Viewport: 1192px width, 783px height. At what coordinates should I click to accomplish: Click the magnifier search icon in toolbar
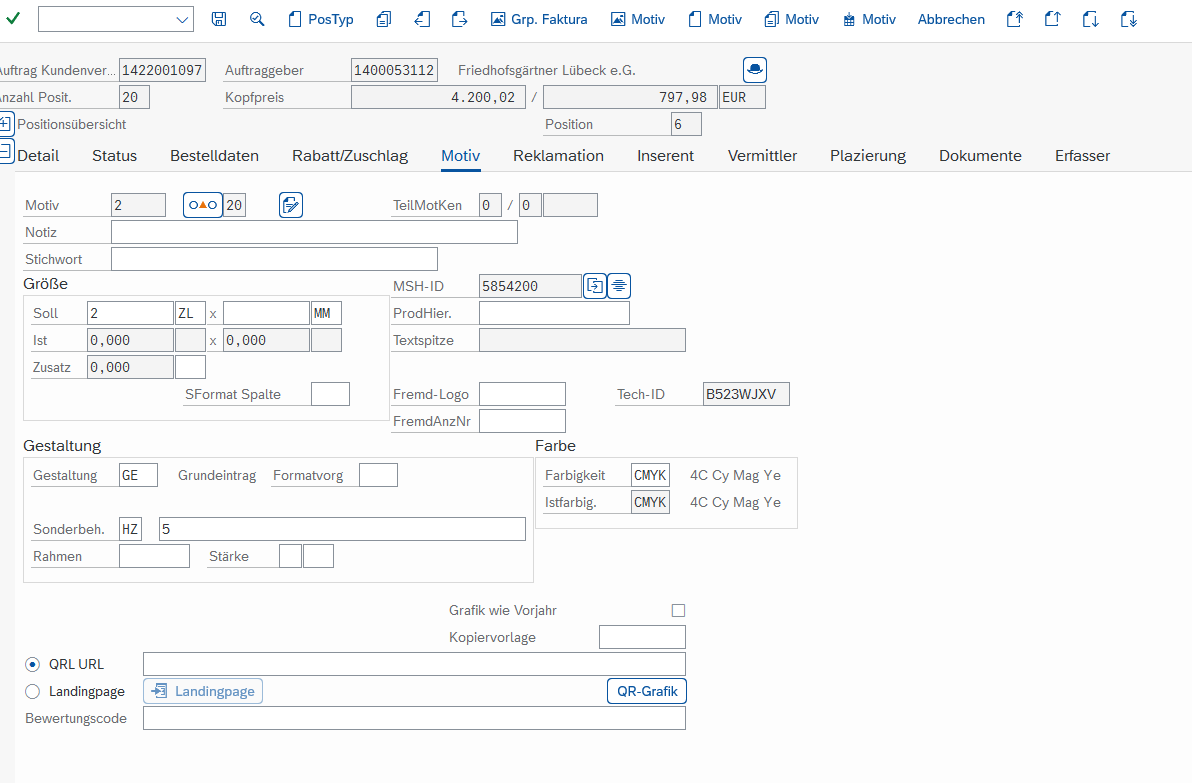[257, 19]
